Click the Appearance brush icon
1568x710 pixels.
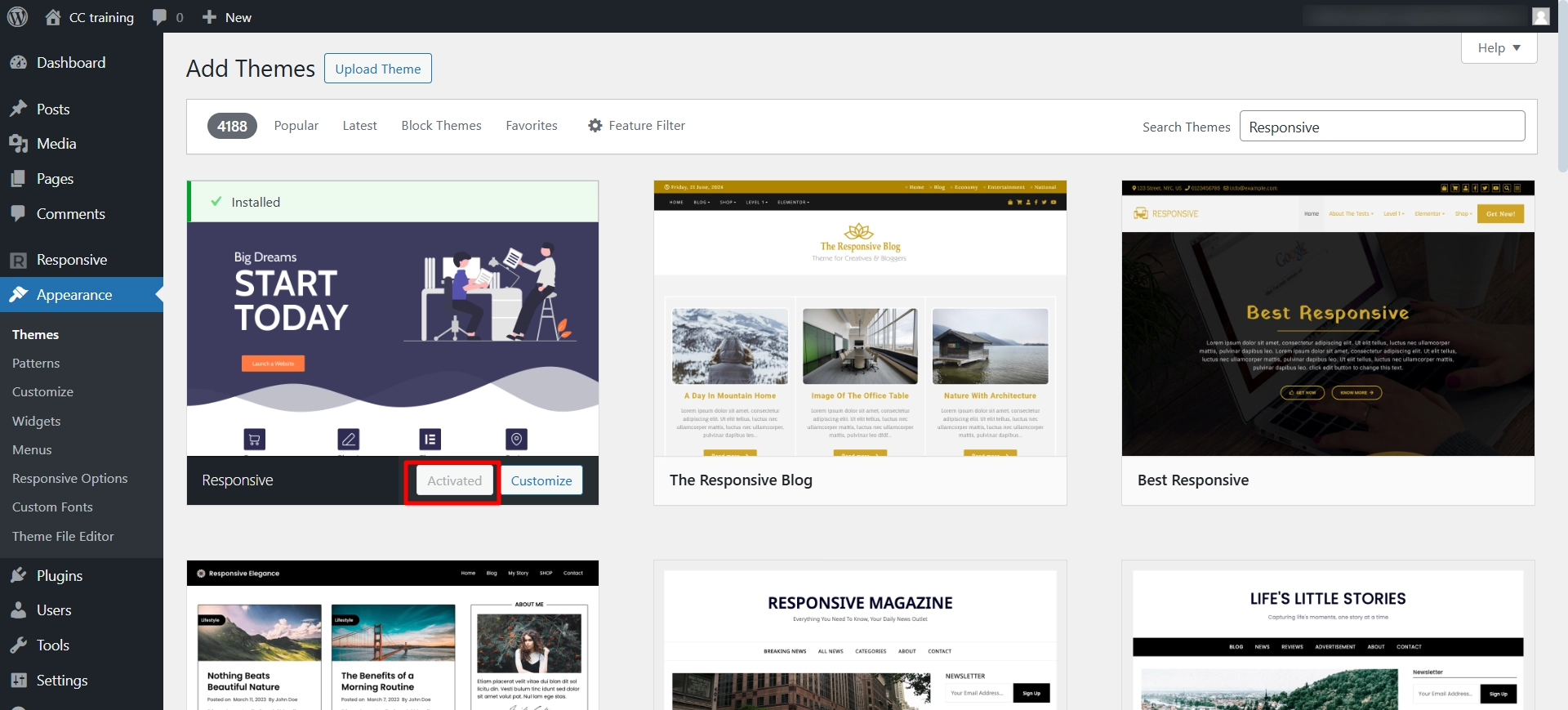pos(18,295)
